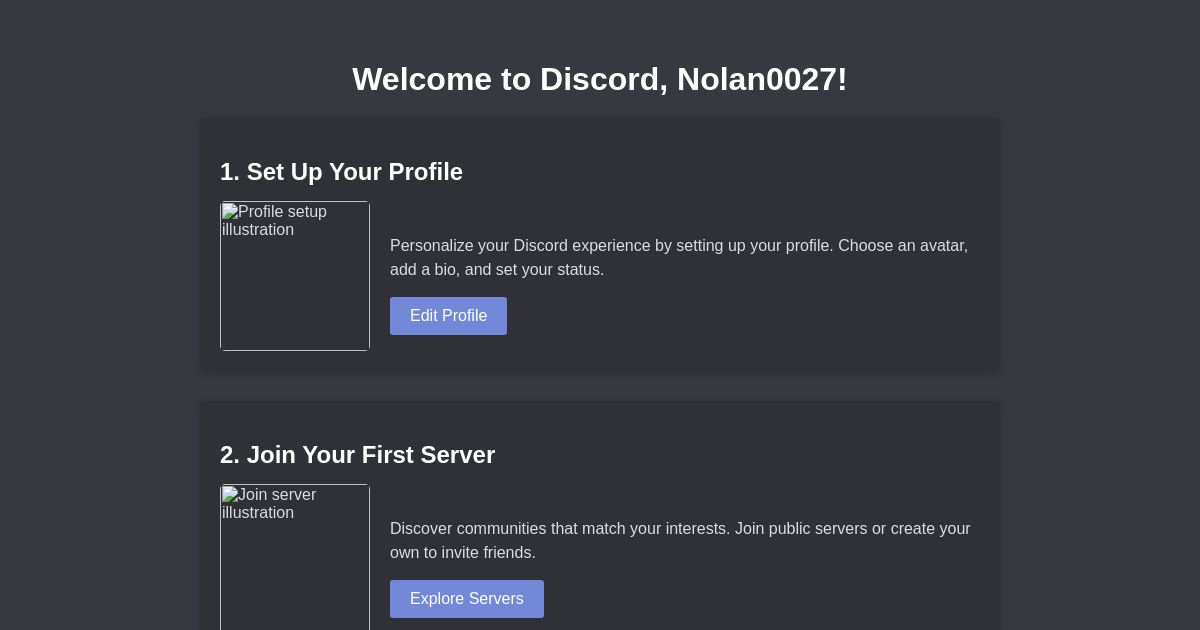
Task: Click the profile personalization description text
Action: click(x=679, y=257)
